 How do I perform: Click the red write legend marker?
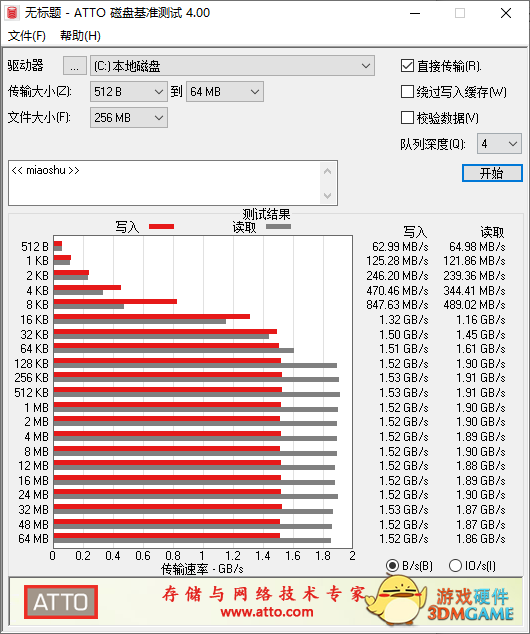click(161, 226)
